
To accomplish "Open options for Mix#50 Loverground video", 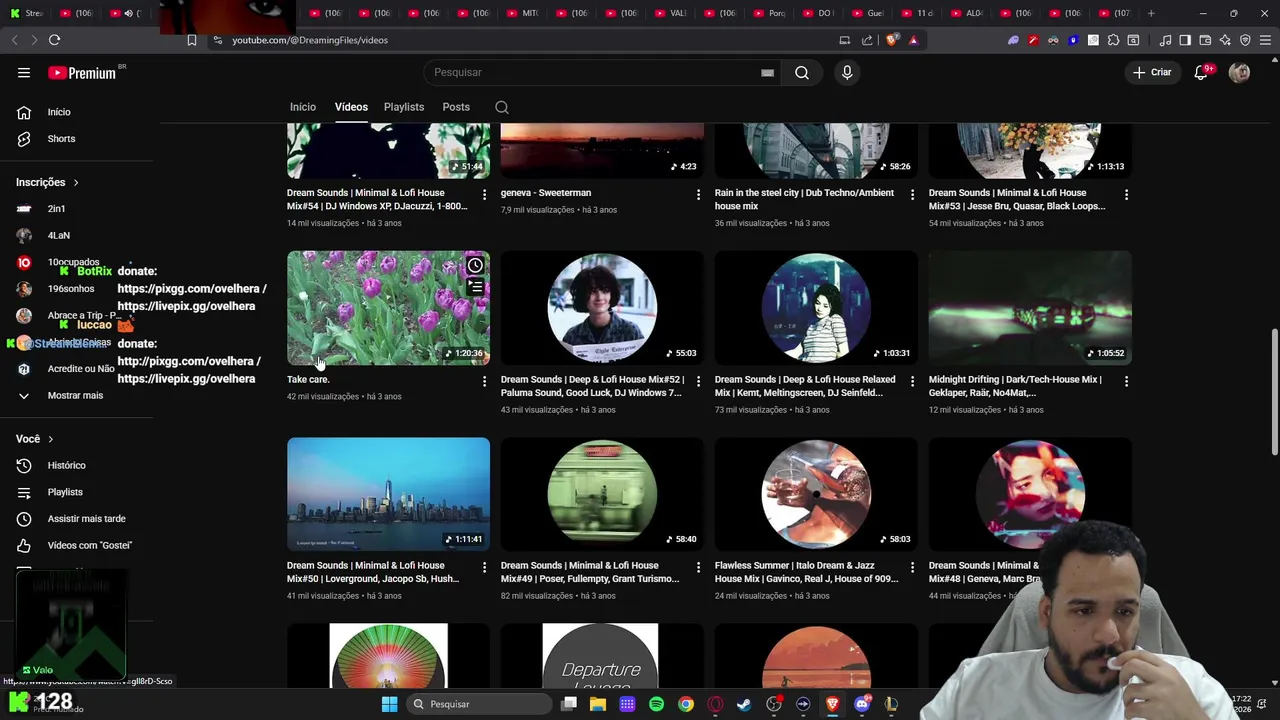I will click(x=484, y=567).
